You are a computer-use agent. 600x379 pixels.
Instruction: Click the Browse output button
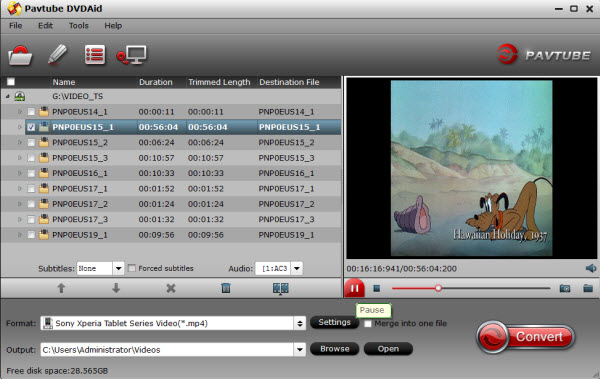[x=334, y=349]
